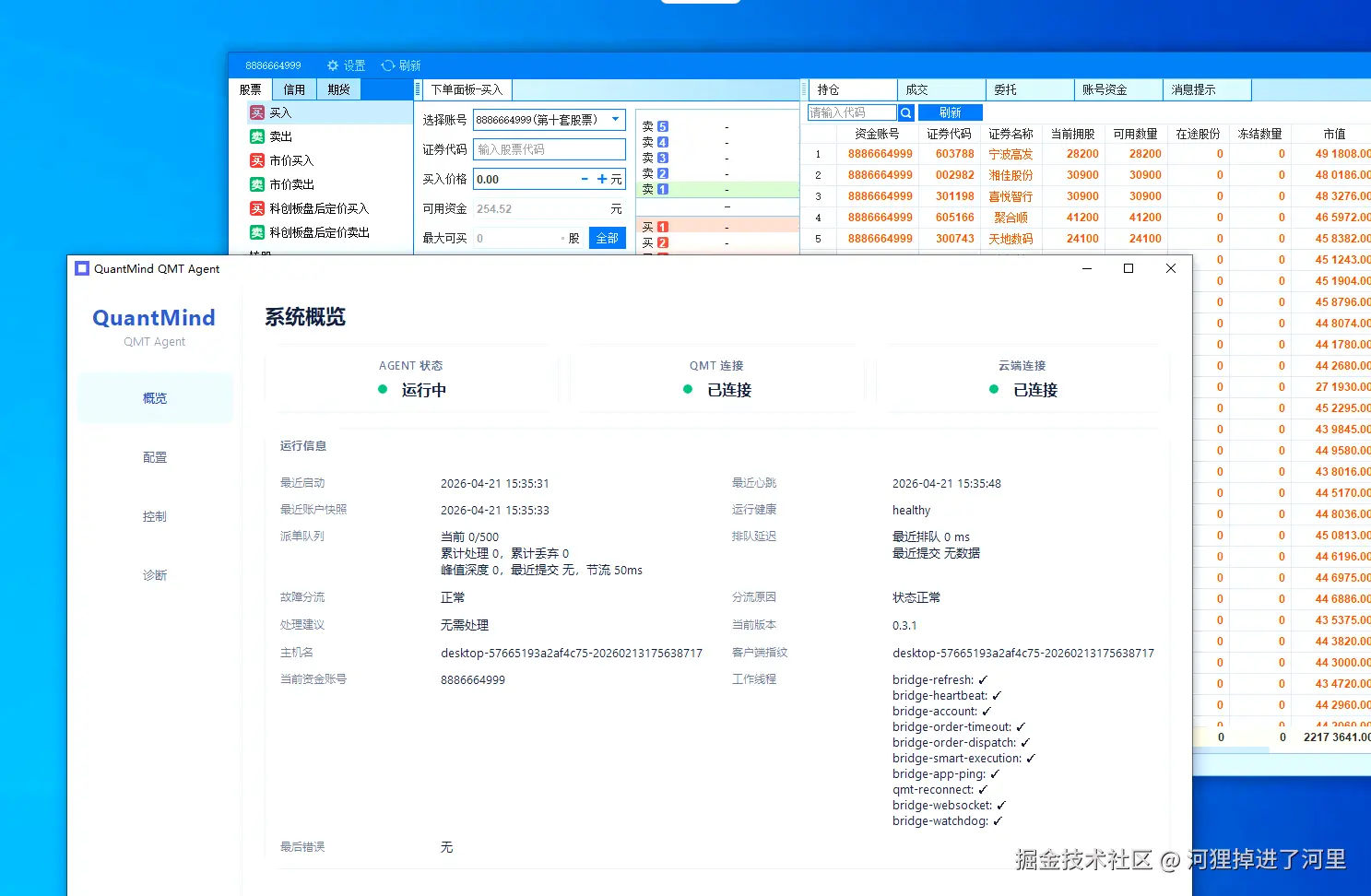The width and height of the screenshot is (1371, 896).
Task: Select holdings row 天地数码
Action: point(1085,239)
